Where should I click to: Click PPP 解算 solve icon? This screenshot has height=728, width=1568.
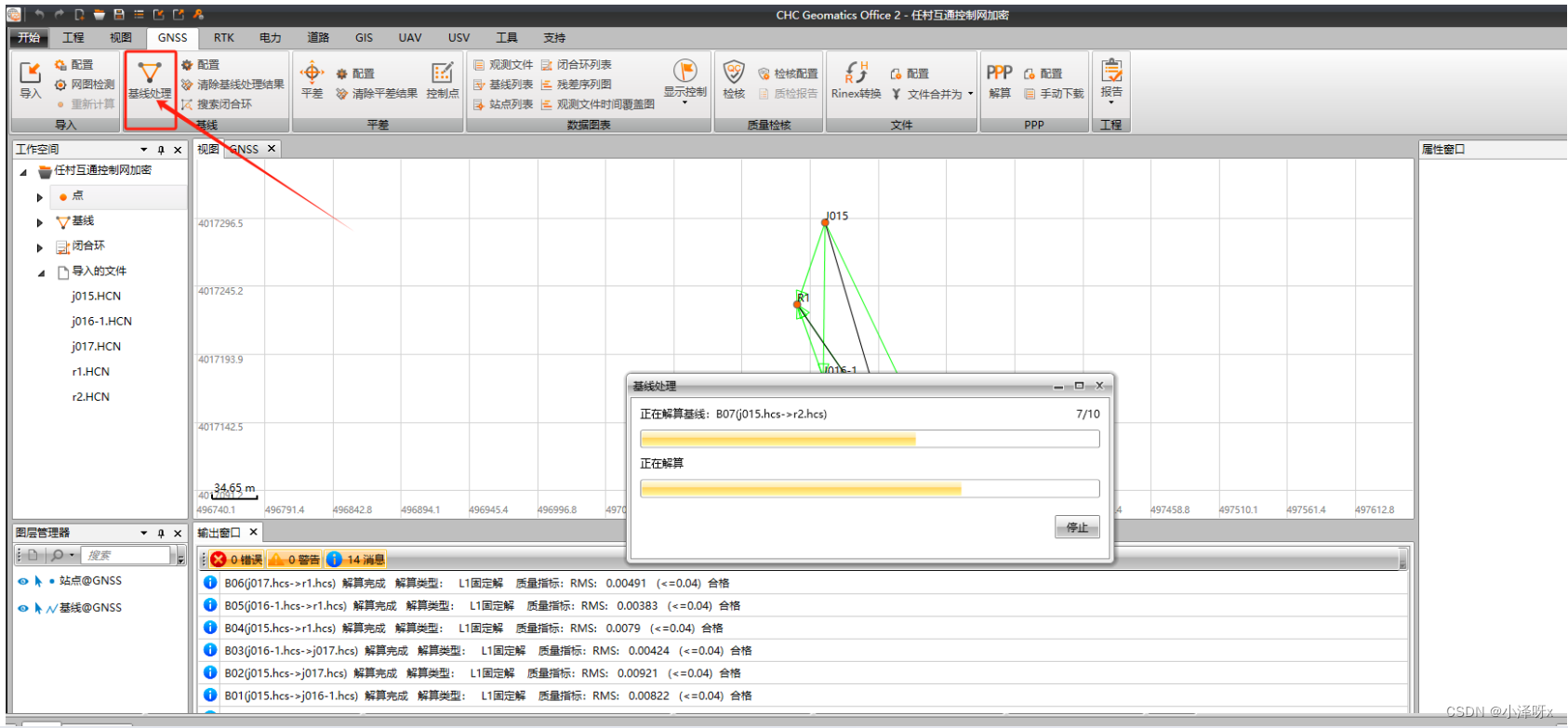tap(1000, 81)
